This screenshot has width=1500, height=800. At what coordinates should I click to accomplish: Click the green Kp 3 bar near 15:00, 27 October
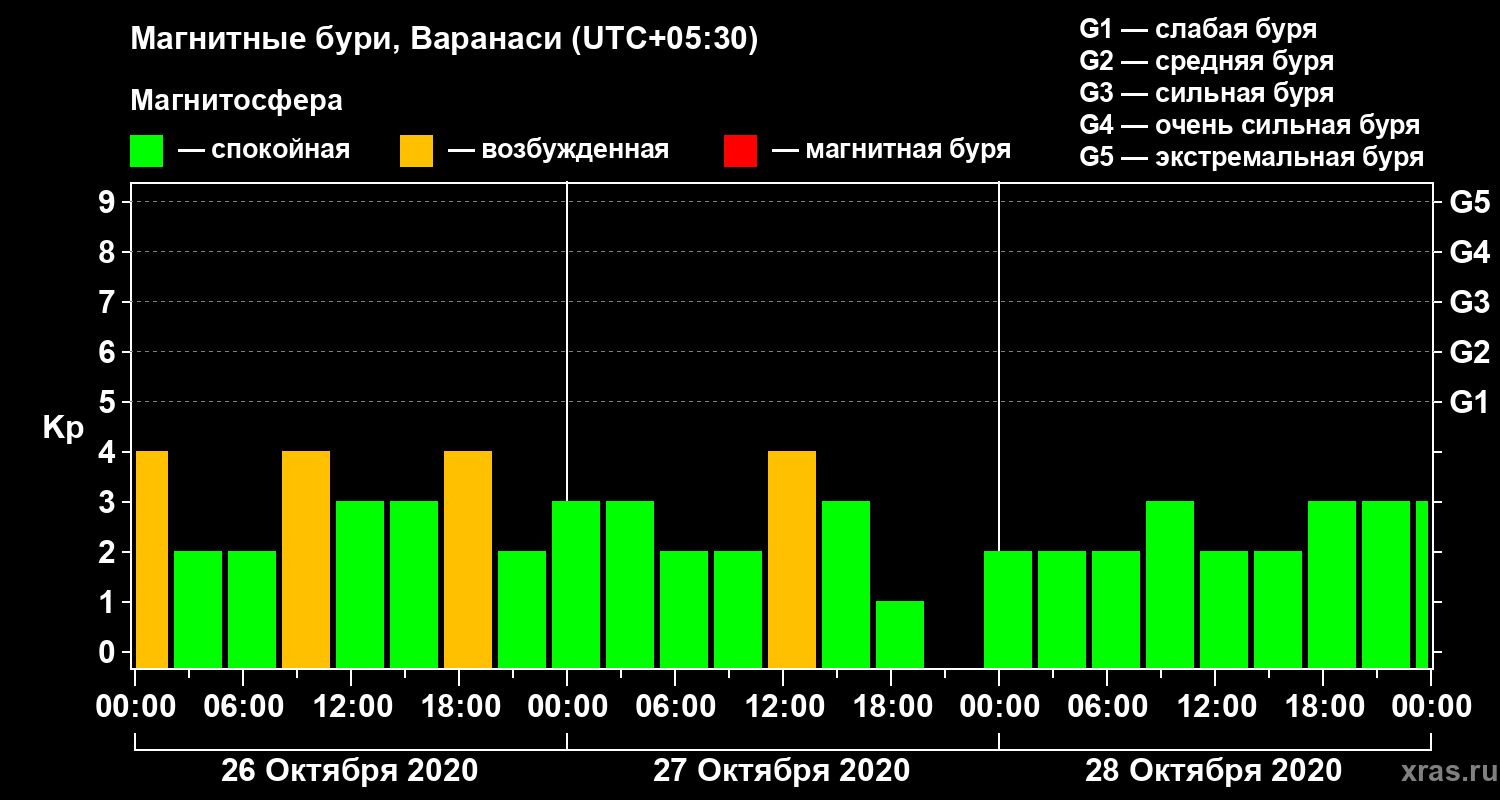click(846, 585)
